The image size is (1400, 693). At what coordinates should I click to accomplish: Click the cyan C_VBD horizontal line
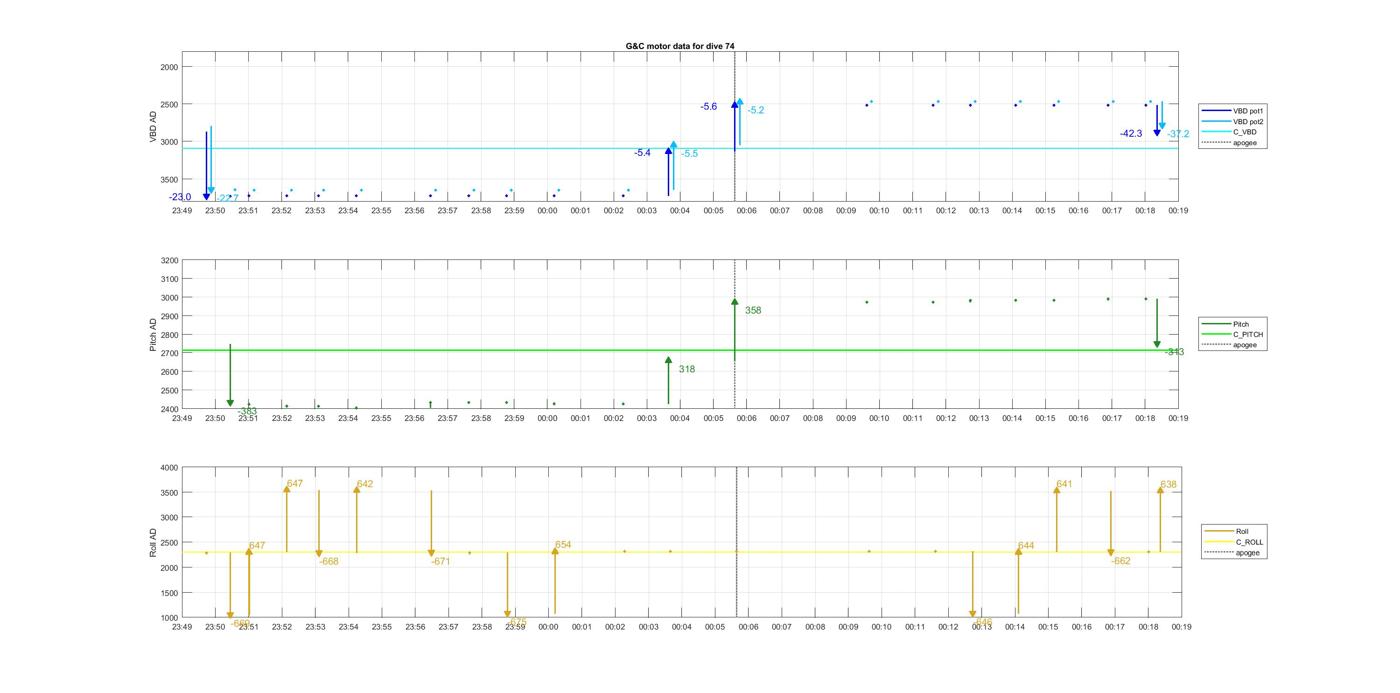pos(680,148)
